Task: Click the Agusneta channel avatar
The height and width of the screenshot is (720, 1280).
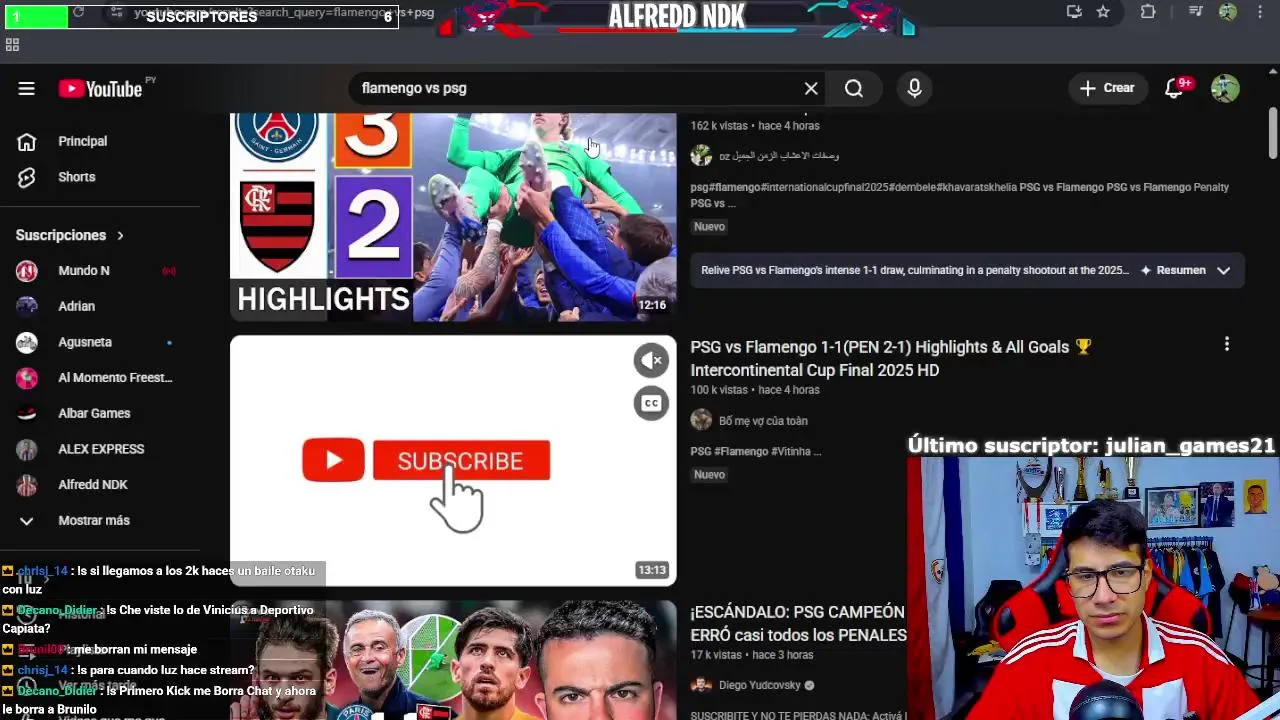Action: [27, 342]
